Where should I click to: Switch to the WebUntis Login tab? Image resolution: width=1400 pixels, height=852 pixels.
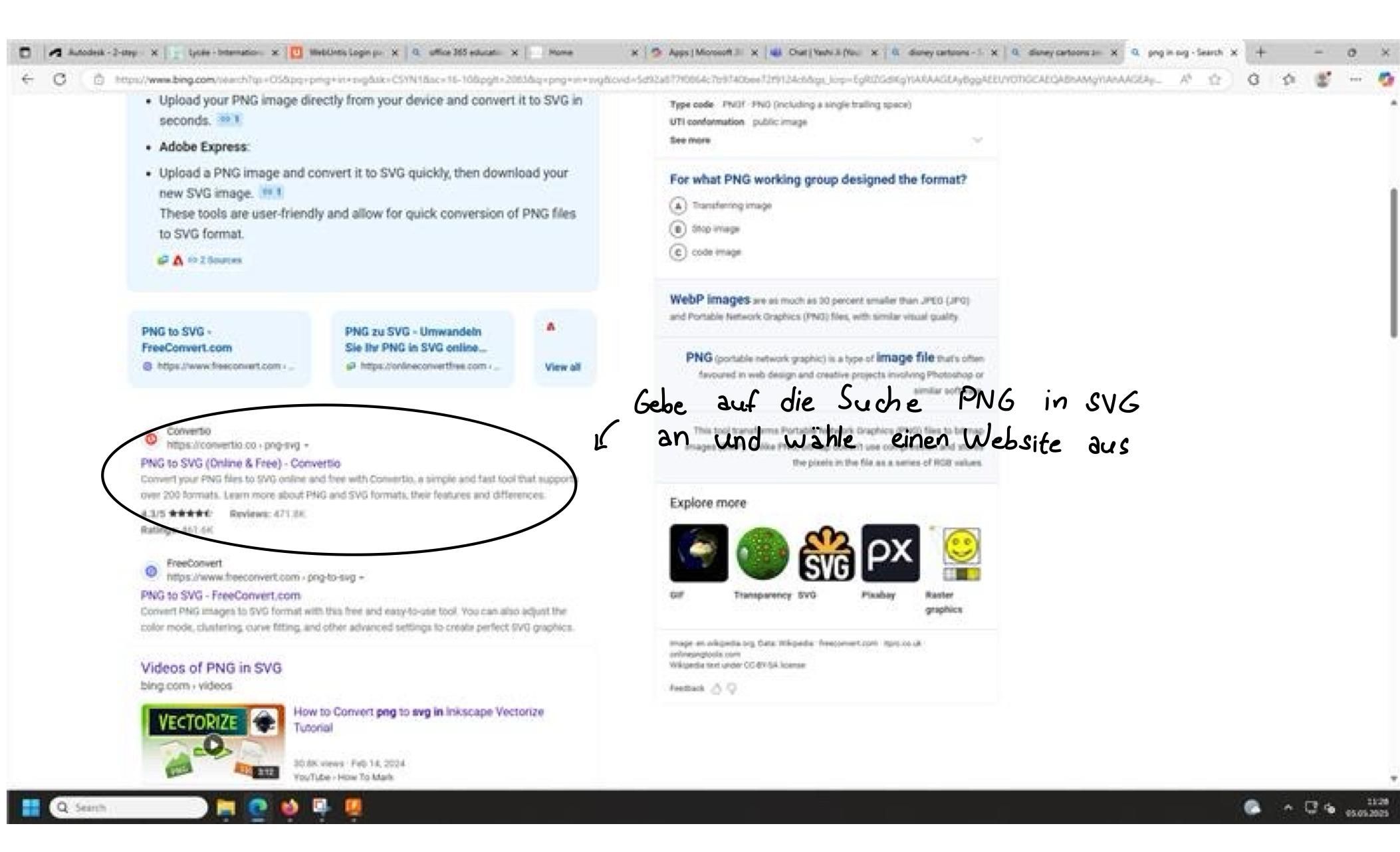[x=345, y=53]
